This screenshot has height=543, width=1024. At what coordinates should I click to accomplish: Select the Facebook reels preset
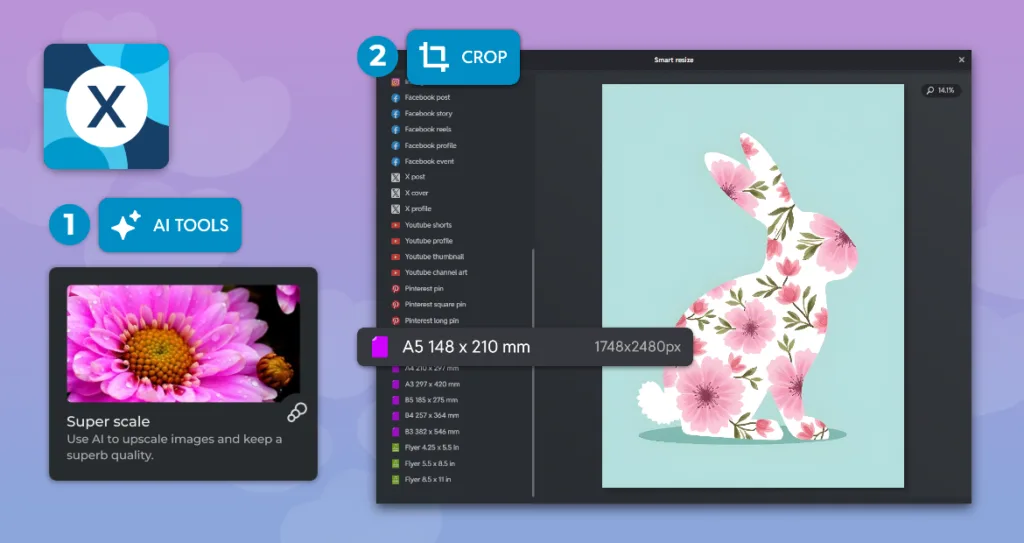[x=428, y=129]
